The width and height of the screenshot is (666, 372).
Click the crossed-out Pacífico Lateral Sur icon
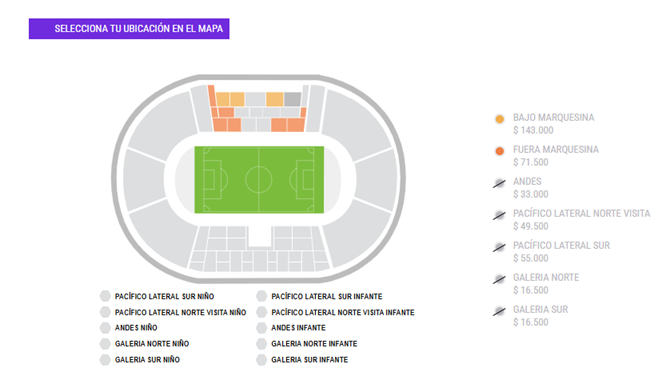tap(499, 247)
